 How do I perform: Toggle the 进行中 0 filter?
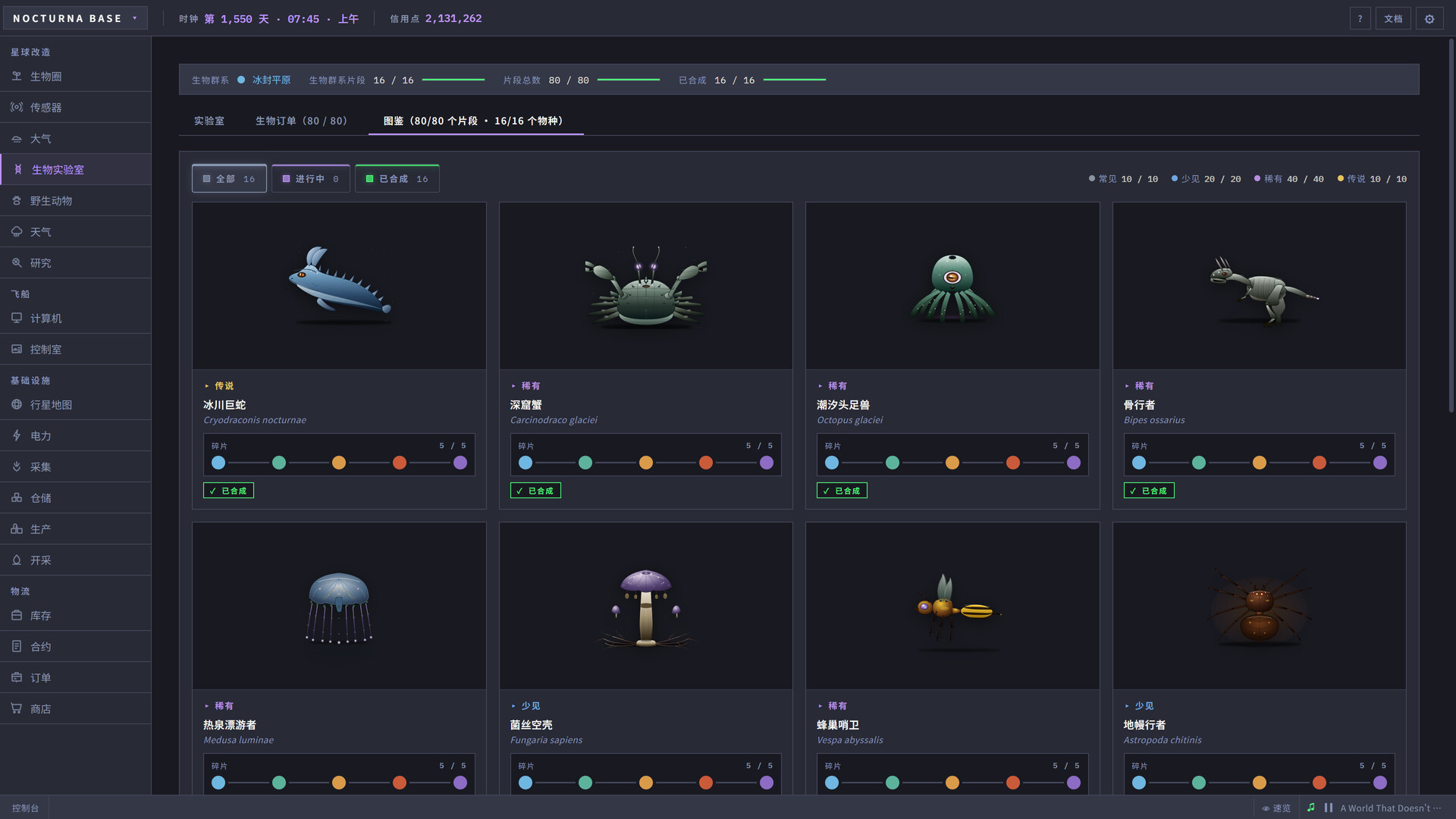[311, 179]
